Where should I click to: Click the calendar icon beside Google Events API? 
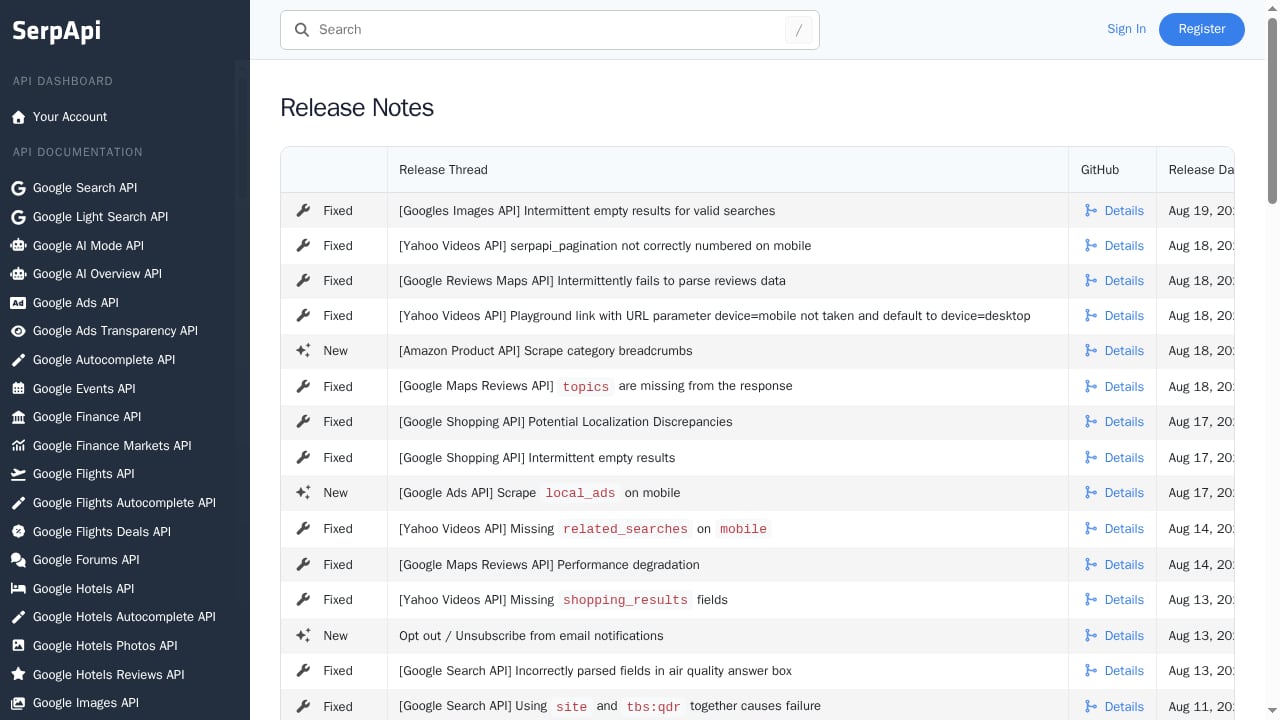(18, 389)
